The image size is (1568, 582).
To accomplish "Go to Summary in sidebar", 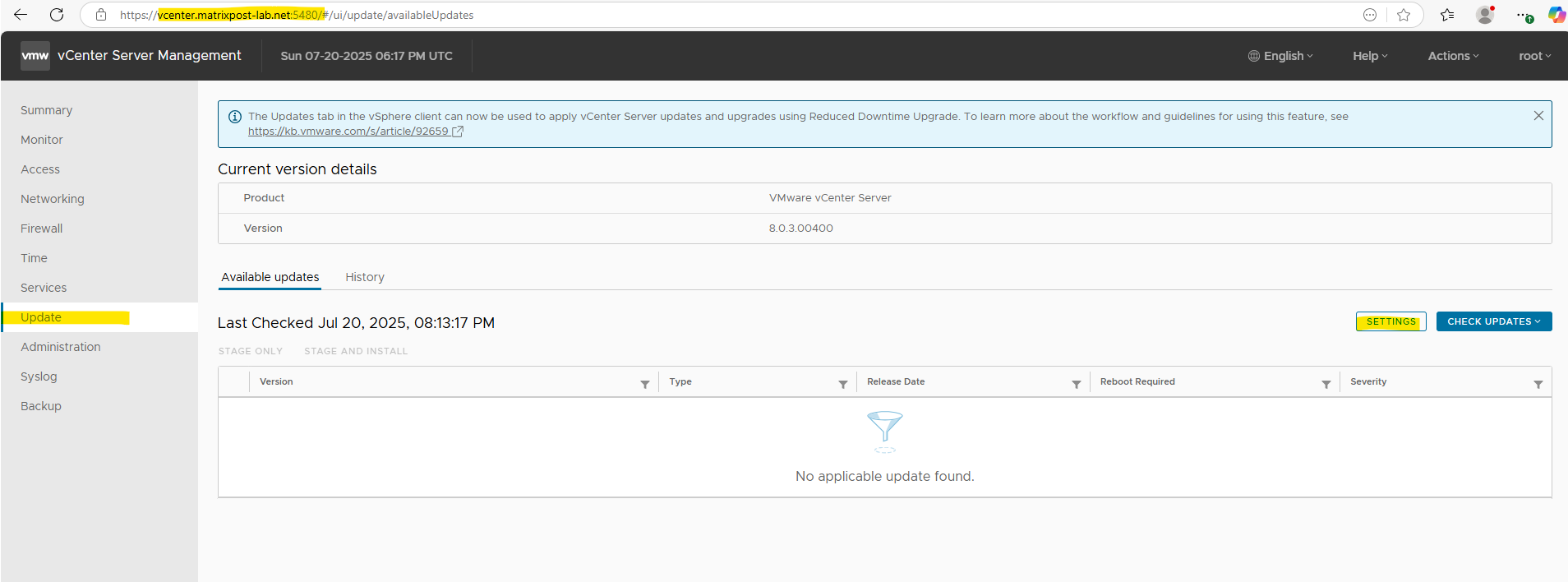I will point(47,110).
